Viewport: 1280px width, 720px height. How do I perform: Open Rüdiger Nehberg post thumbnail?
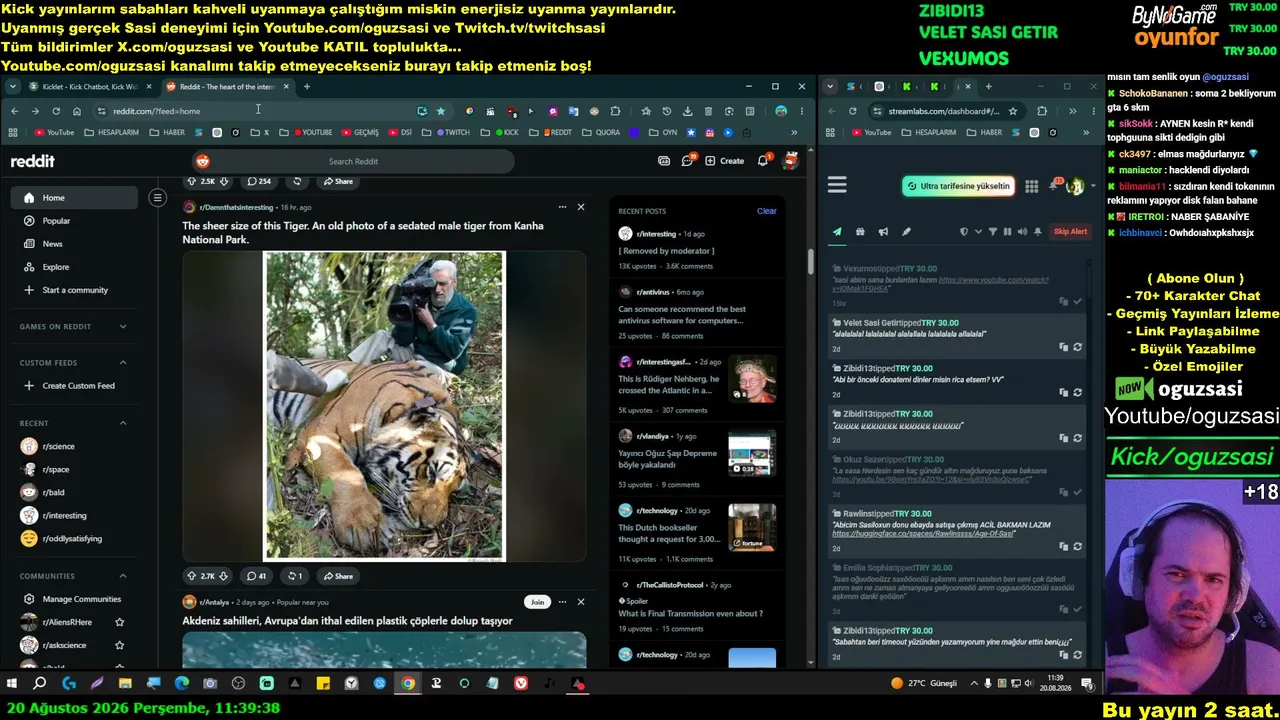point(752,380)
